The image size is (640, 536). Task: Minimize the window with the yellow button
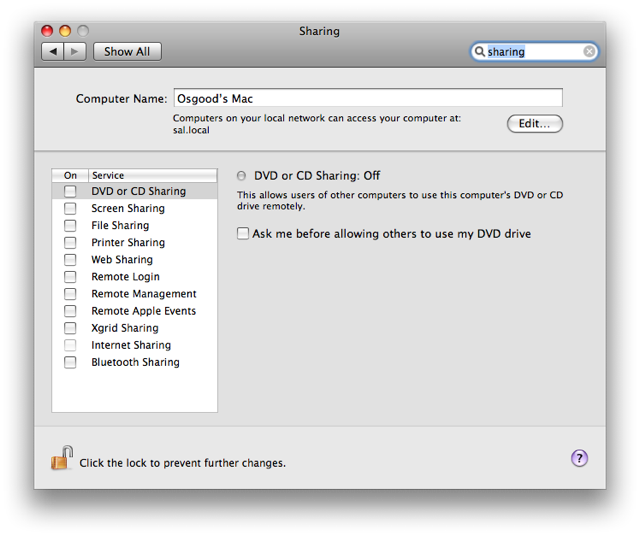click(65, 31)
